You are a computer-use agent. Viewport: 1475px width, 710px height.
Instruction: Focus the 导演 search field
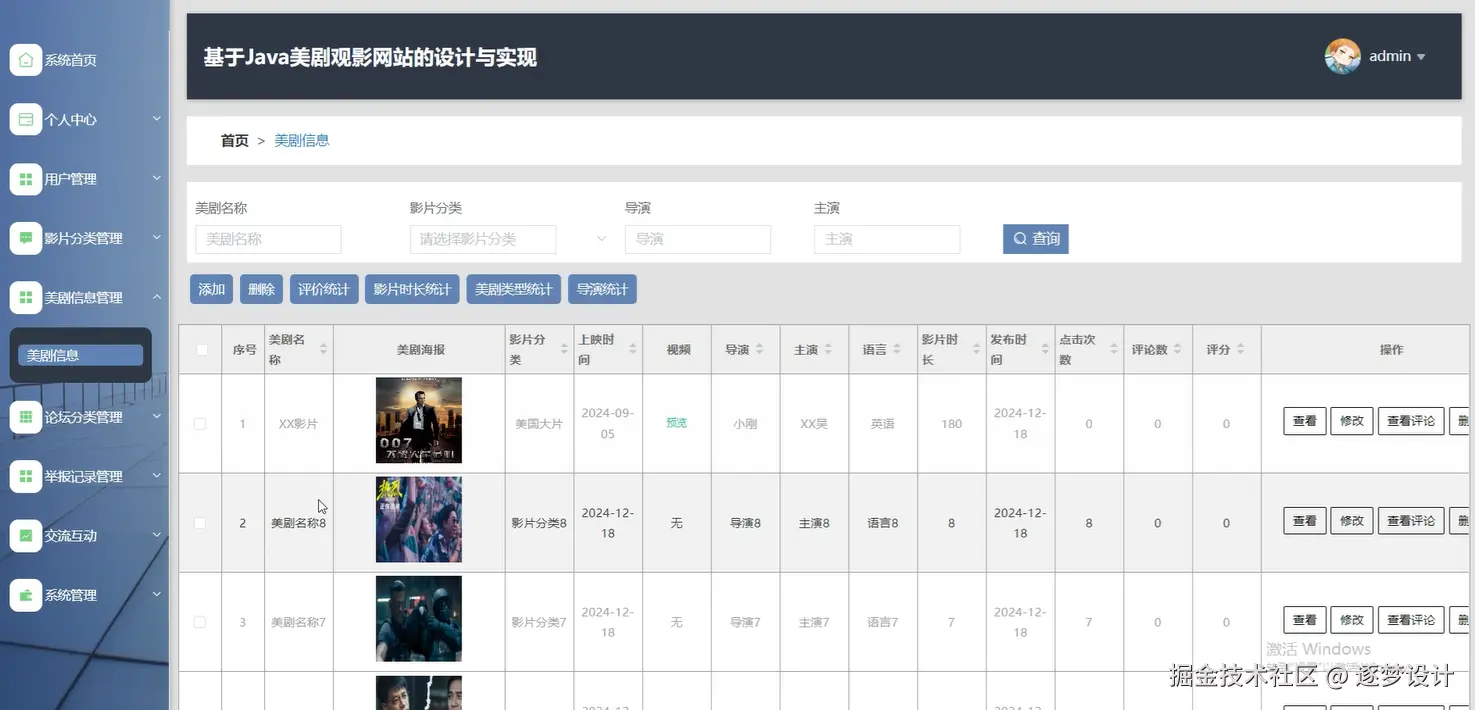698,239
